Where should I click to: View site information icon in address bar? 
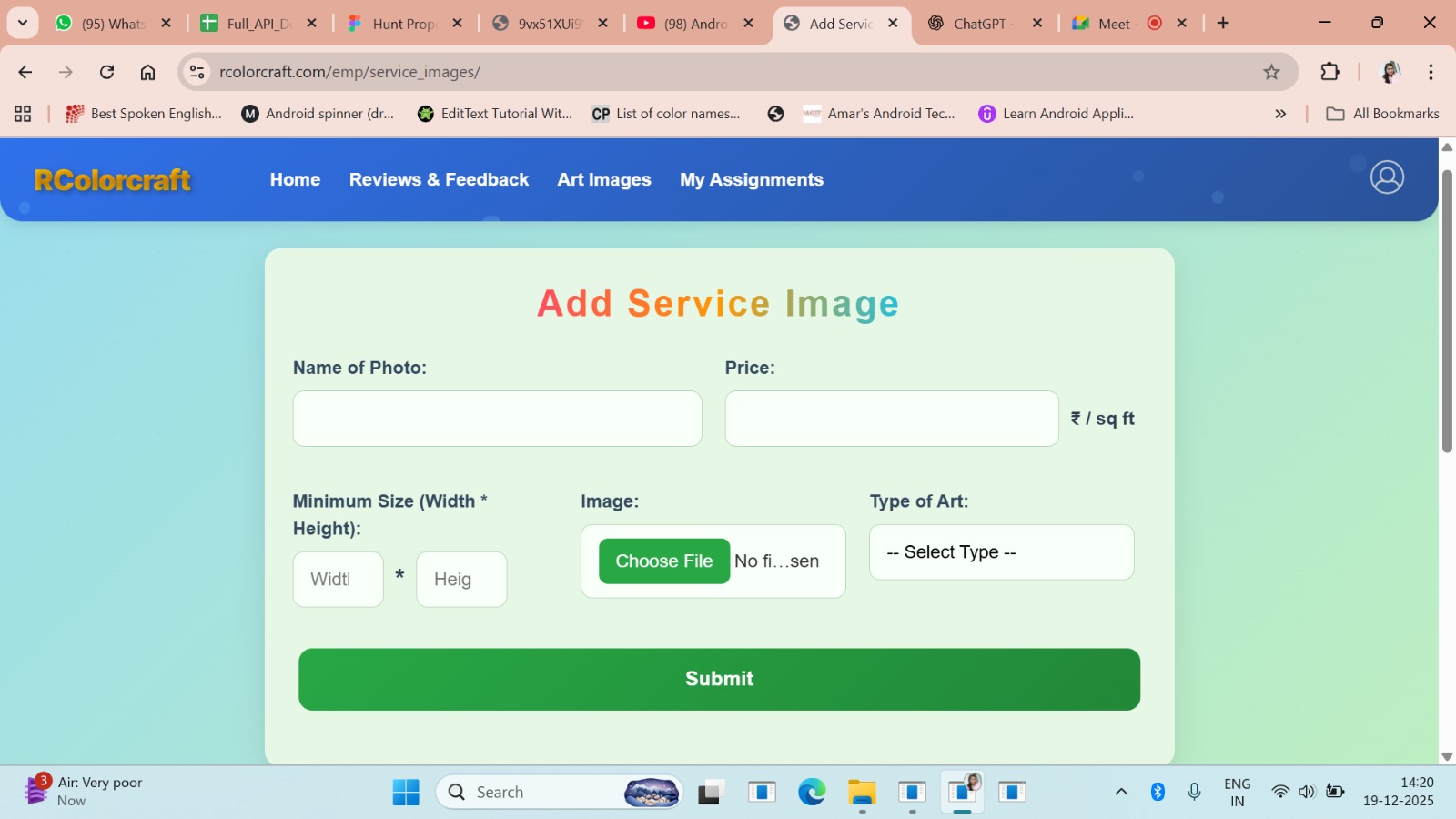(x=197, y=72)
